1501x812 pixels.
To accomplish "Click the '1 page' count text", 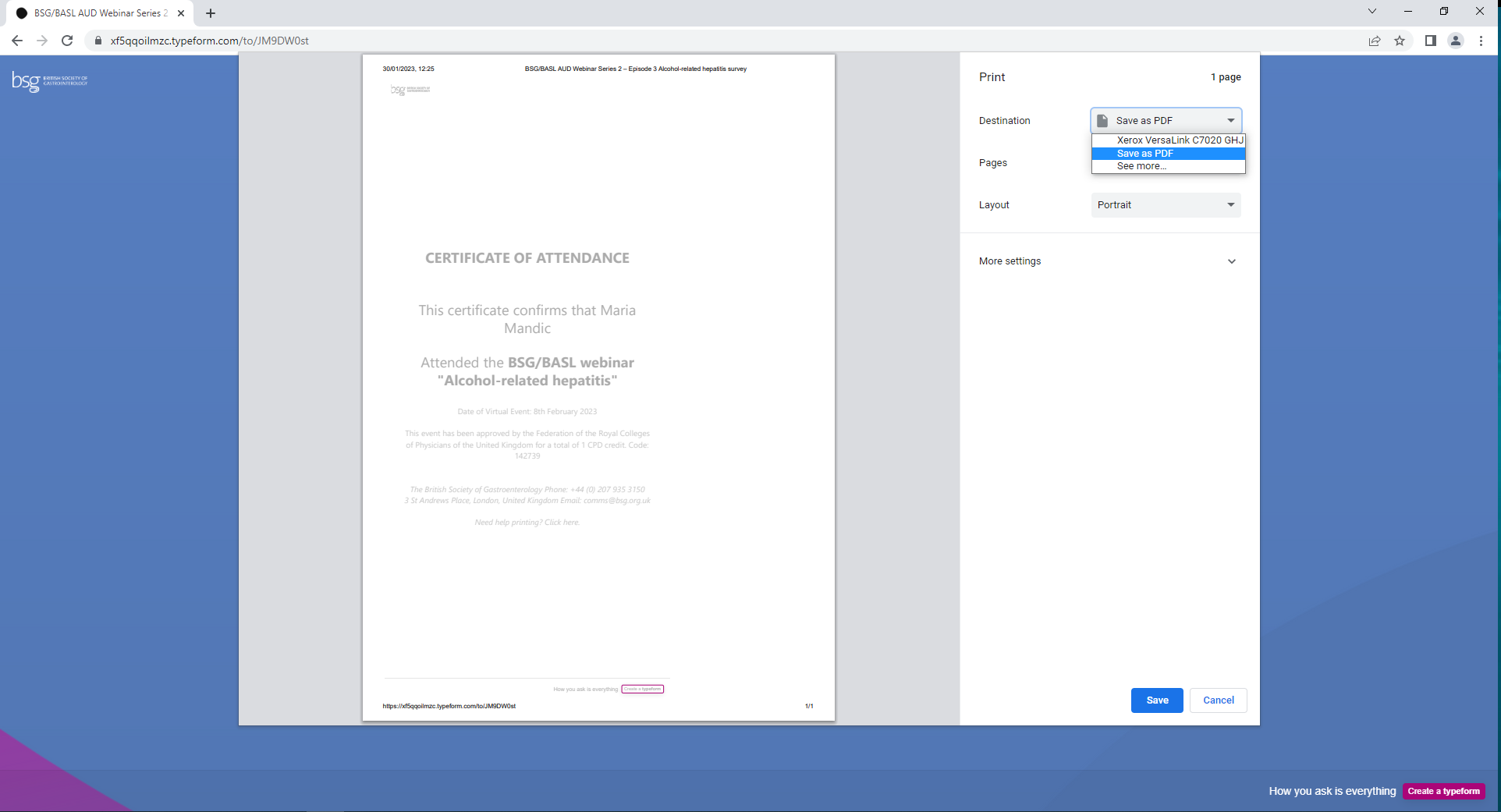I will click(1226, 77).
